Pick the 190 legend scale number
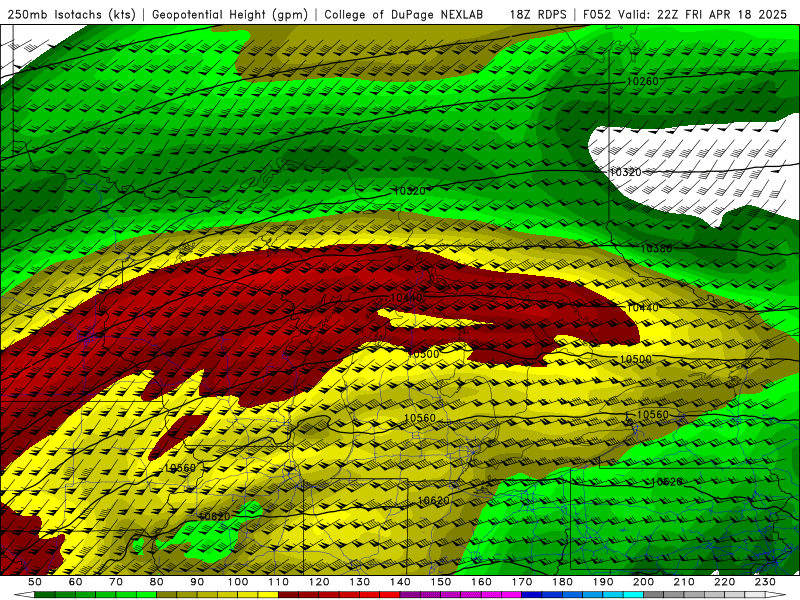Screen dimensions: 800x600 pos(603,582)
